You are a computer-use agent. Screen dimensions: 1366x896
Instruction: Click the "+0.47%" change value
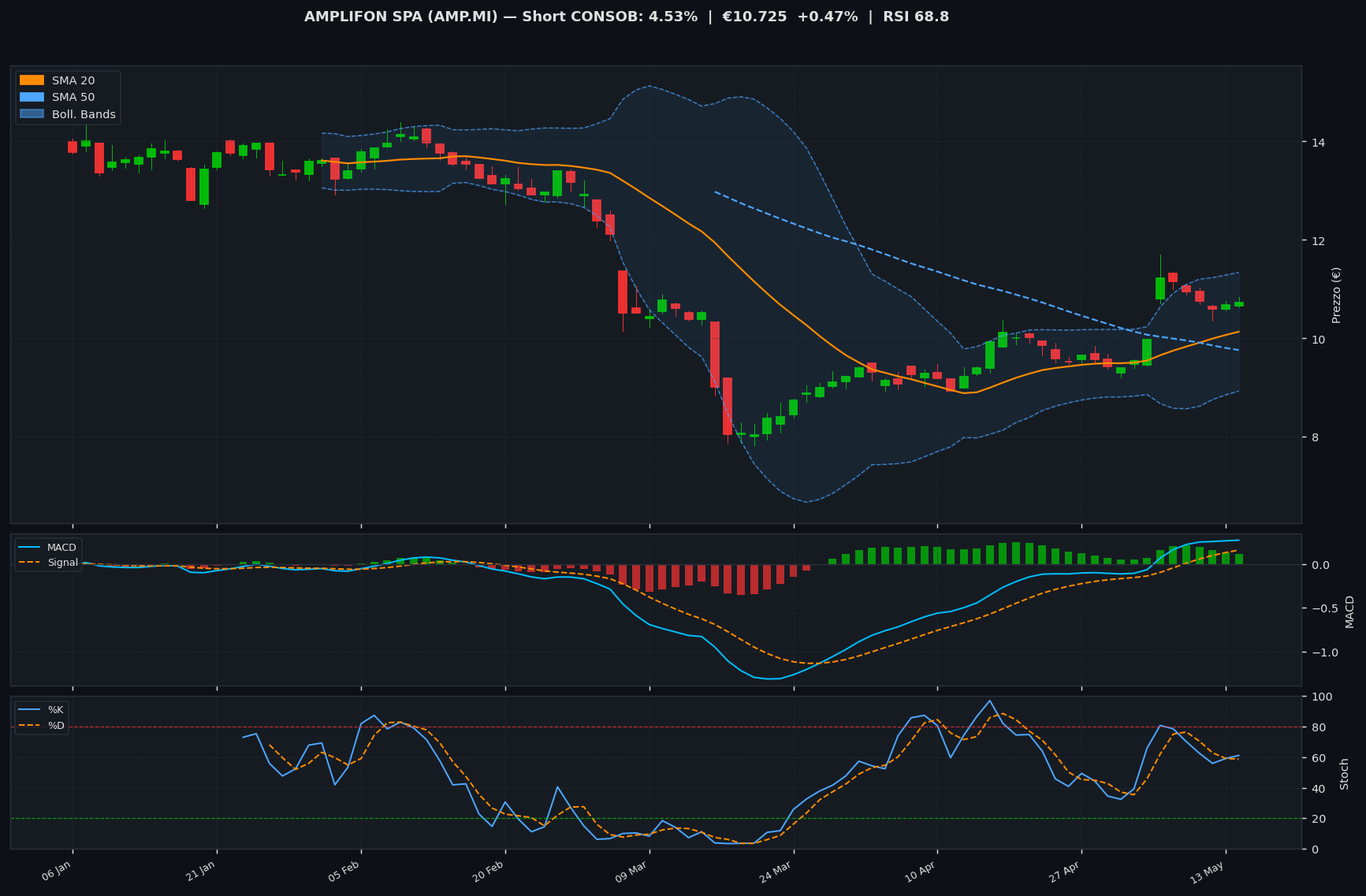[x=828, y=17]
